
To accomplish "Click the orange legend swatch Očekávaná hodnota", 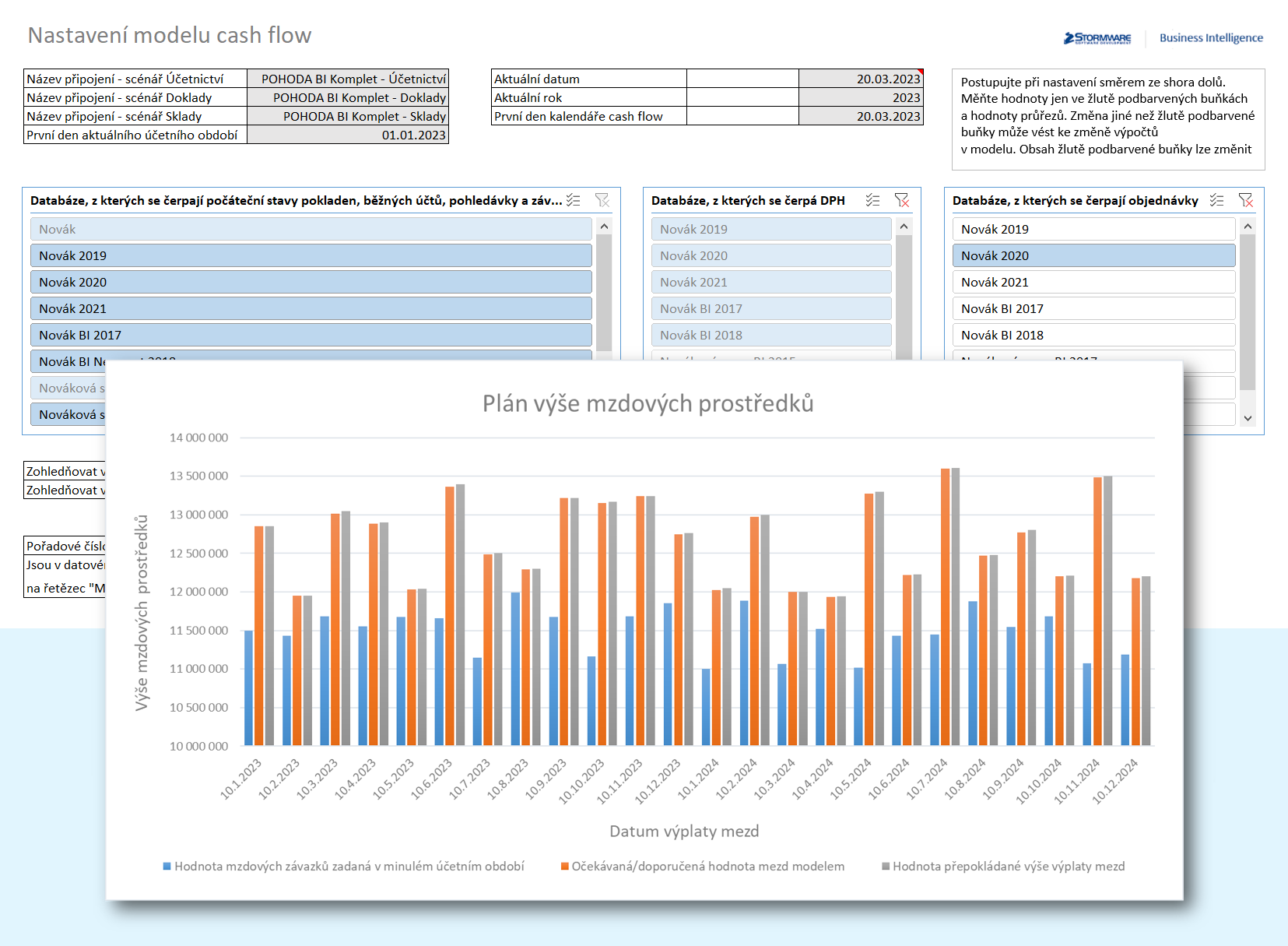I will coord(565,866).
